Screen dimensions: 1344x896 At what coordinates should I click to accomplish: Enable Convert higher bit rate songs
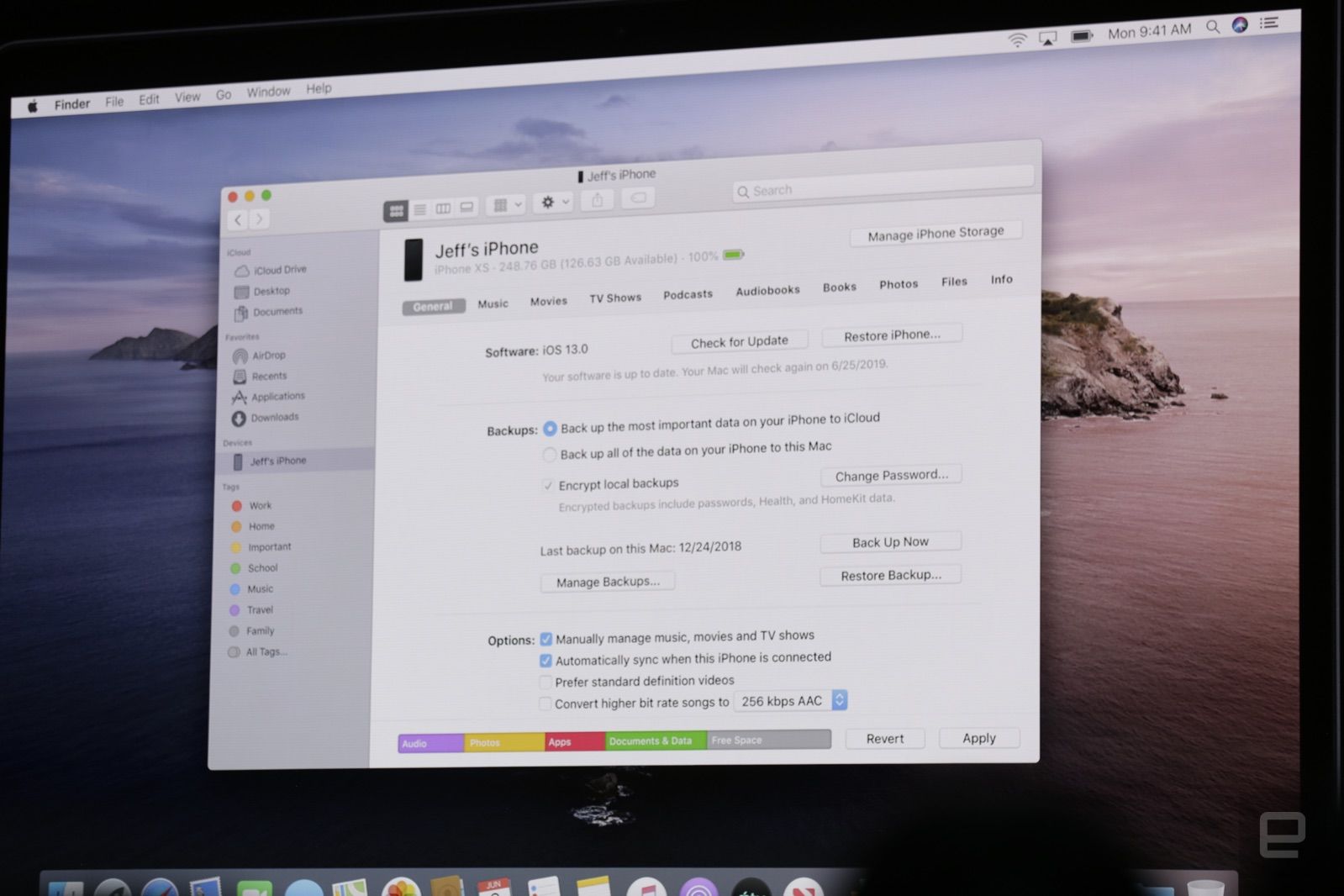[x=546, y=704]
